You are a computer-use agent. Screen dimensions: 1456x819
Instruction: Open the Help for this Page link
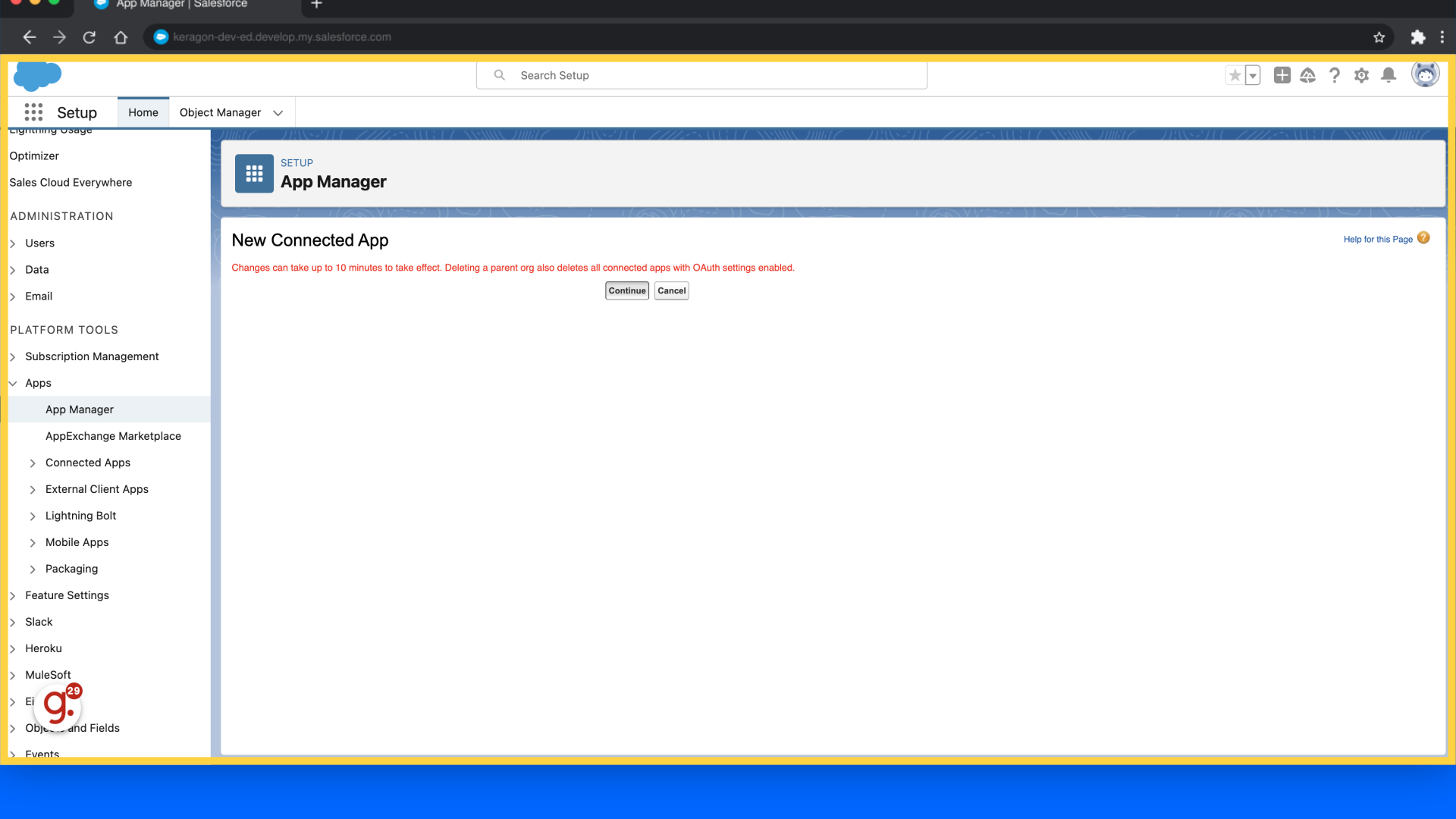click(1378, 239)
